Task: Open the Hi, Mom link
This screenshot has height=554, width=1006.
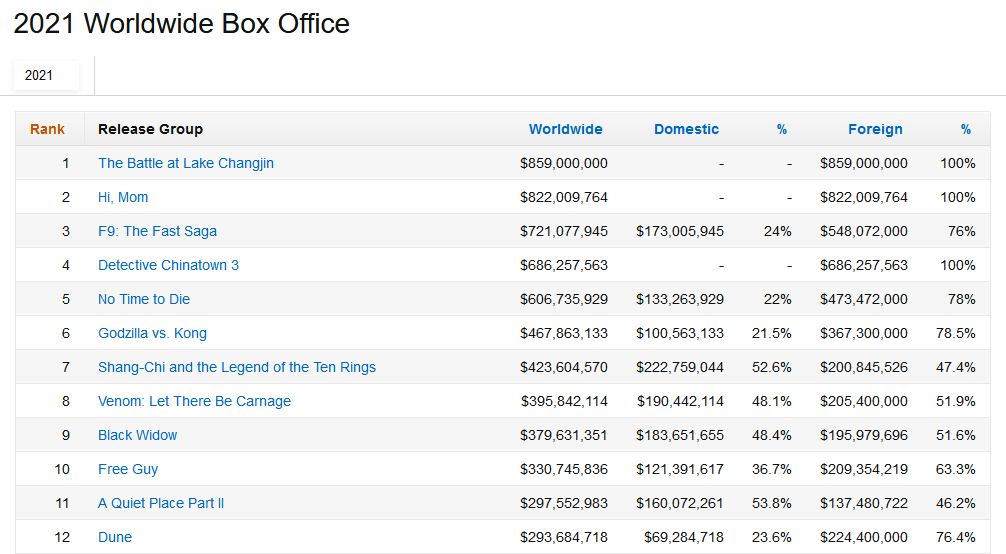Action: pyautogui.click(x=123, y=197)
